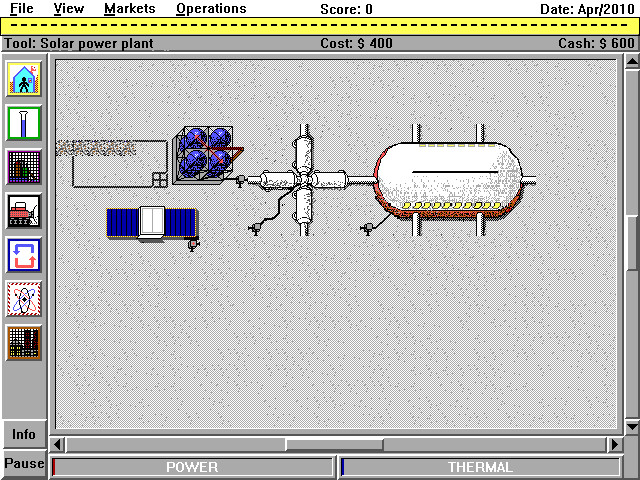
Task: Click the valve left of habitat dome
Action: click(367, 229)
